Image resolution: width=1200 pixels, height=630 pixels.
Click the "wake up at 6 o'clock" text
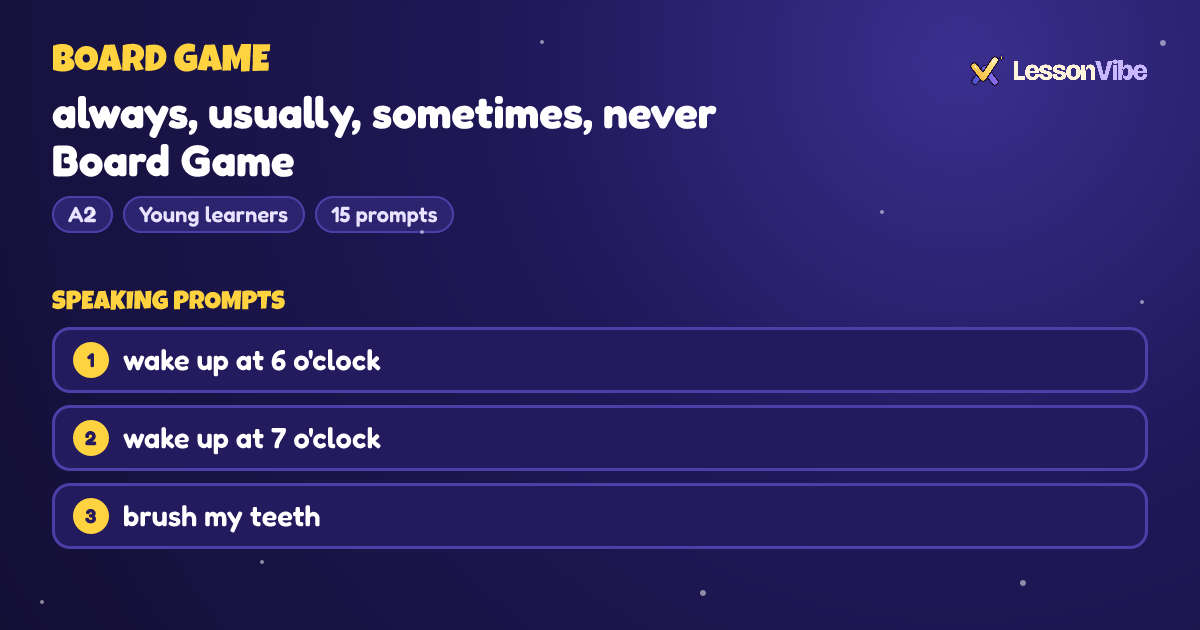(x=252, y=361)
